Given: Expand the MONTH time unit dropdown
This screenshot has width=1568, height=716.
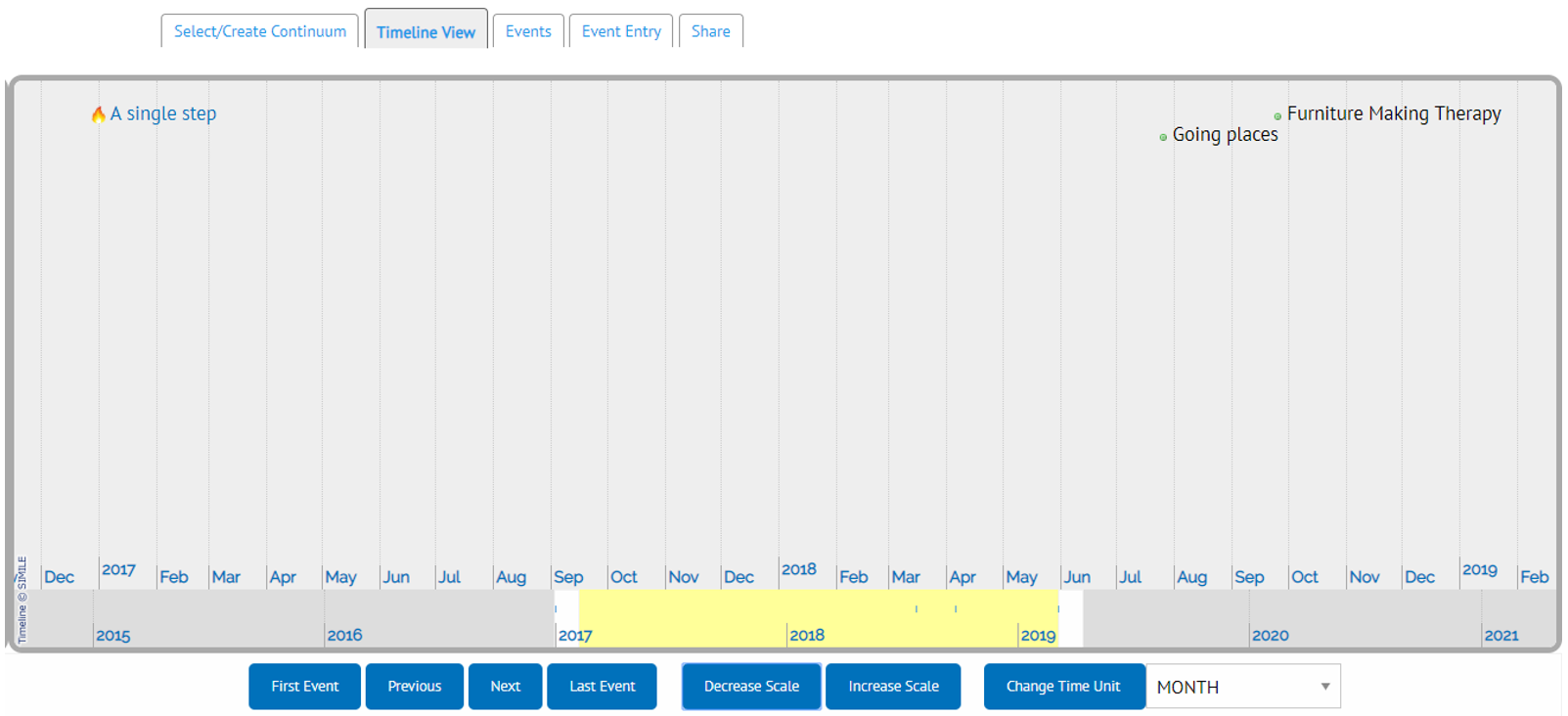Looking at the screenshot, I should (x=1242, y=687).
